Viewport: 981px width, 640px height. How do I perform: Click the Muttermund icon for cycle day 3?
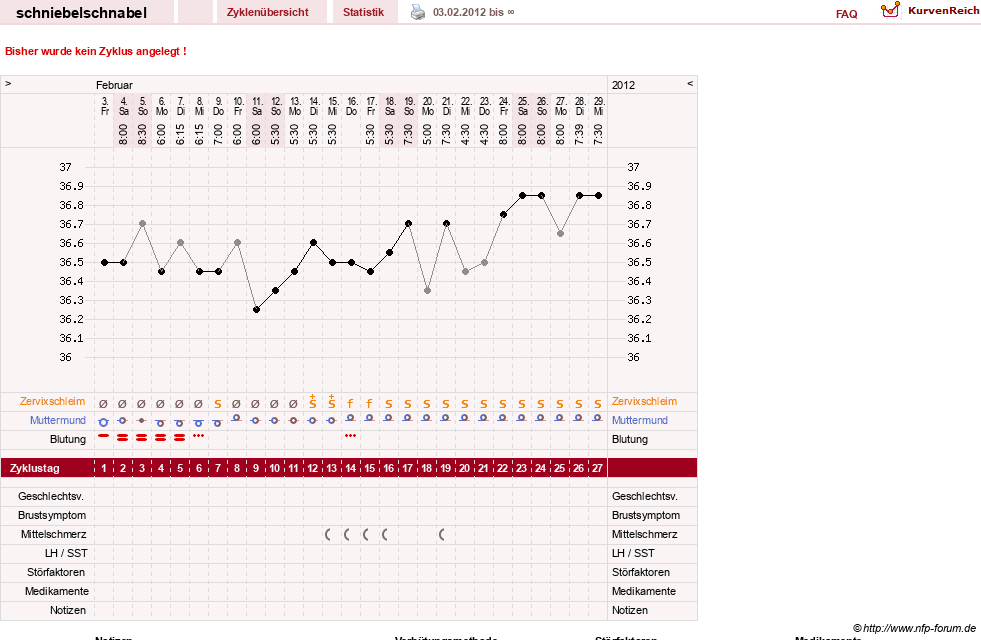coord(142,420)
